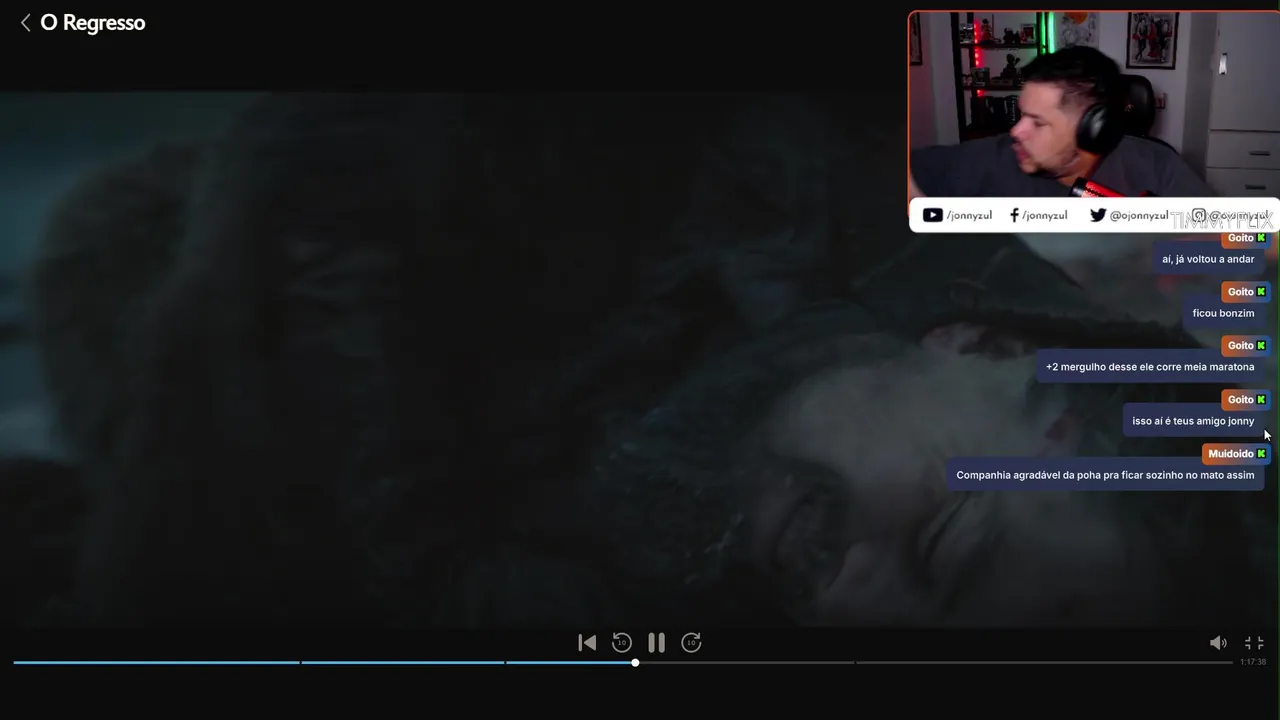The height and width of the screenshot is (720, 1280).
Task: Click the message 'isso ai é teus amigo jonny'
Action: tap(1193, 421)
